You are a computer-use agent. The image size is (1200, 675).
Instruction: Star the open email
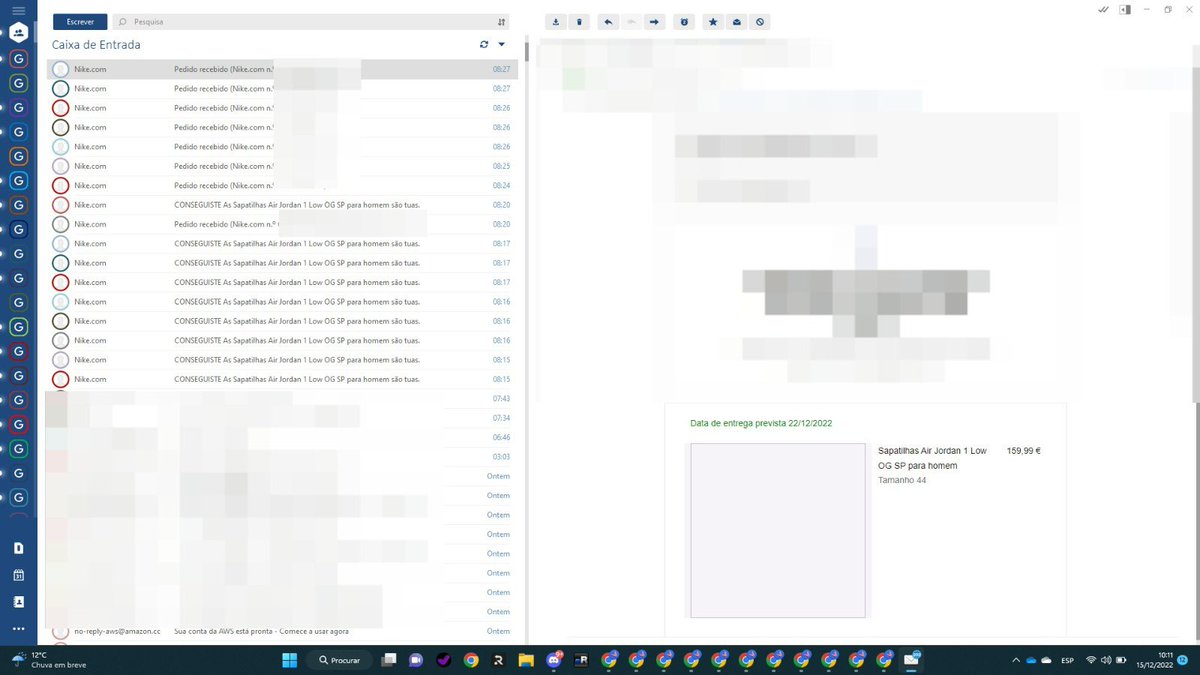point(713,22)
